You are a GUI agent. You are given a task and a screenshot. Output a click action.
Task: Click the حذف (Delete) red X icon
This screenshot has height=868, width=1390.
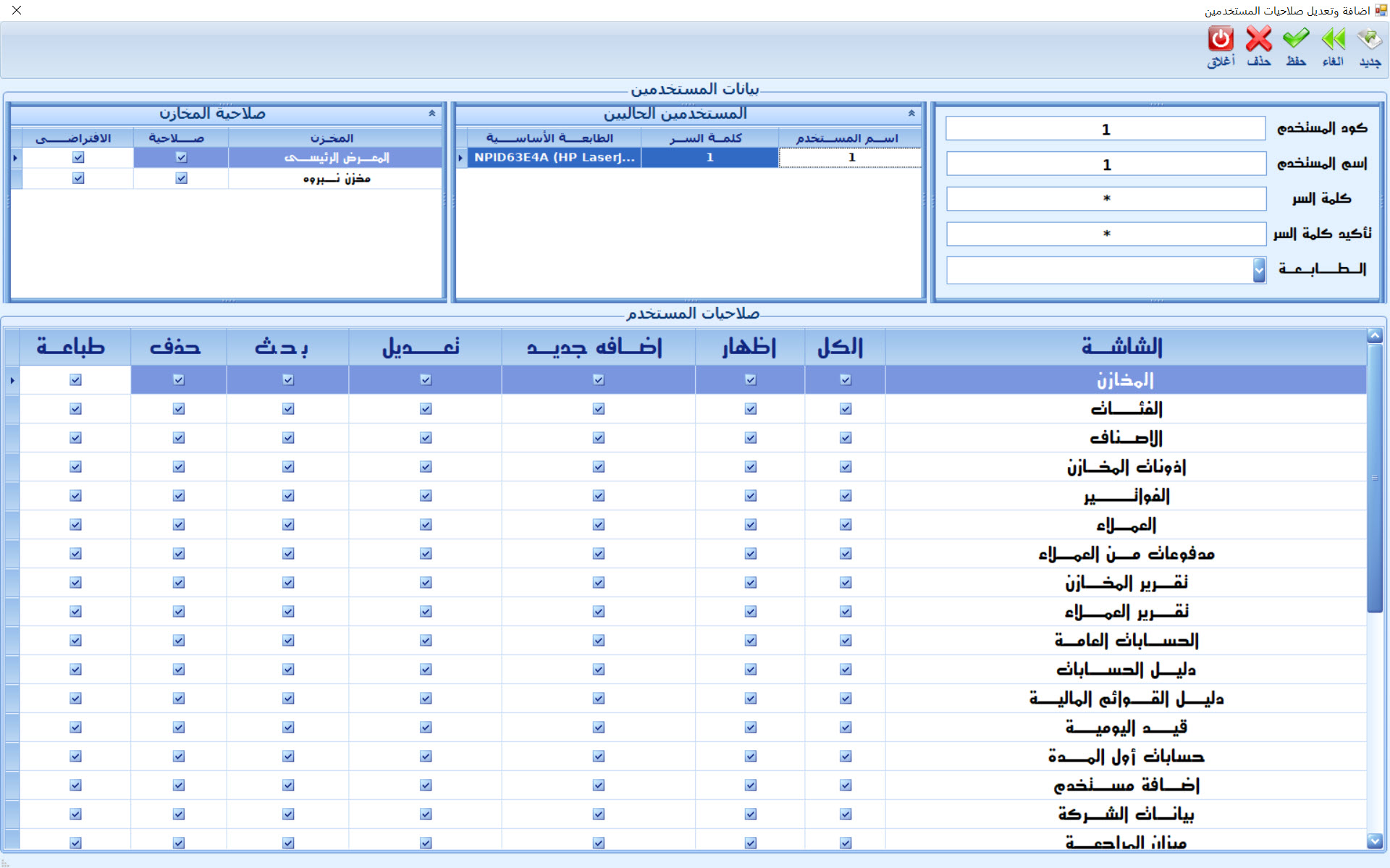point(1259,47)
